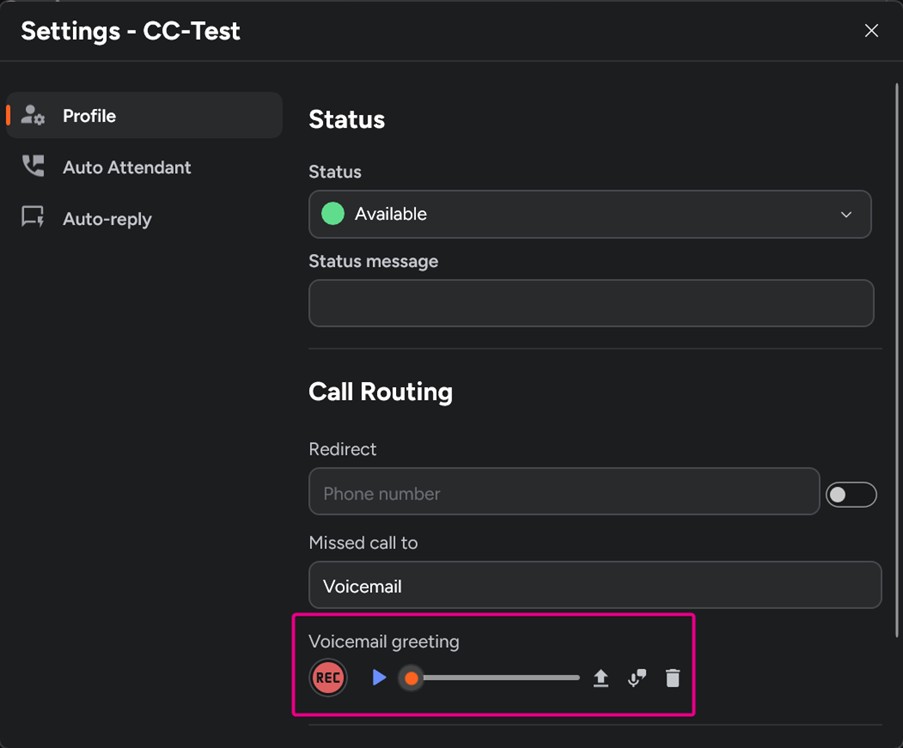Screen dimensions: 903x748
Task: Enable the Redirect toggle switch
Action: point(851,494)
